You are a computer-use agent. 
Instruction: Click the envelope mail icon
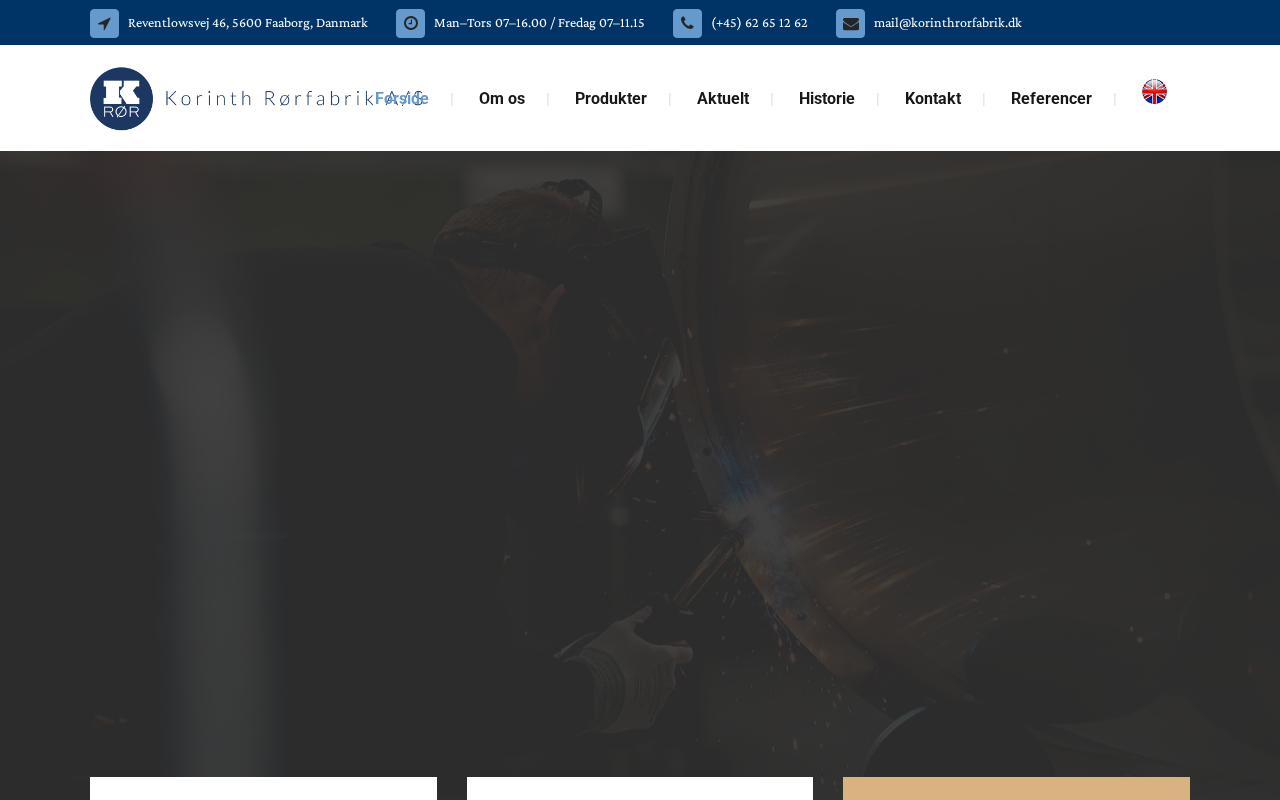850,23
